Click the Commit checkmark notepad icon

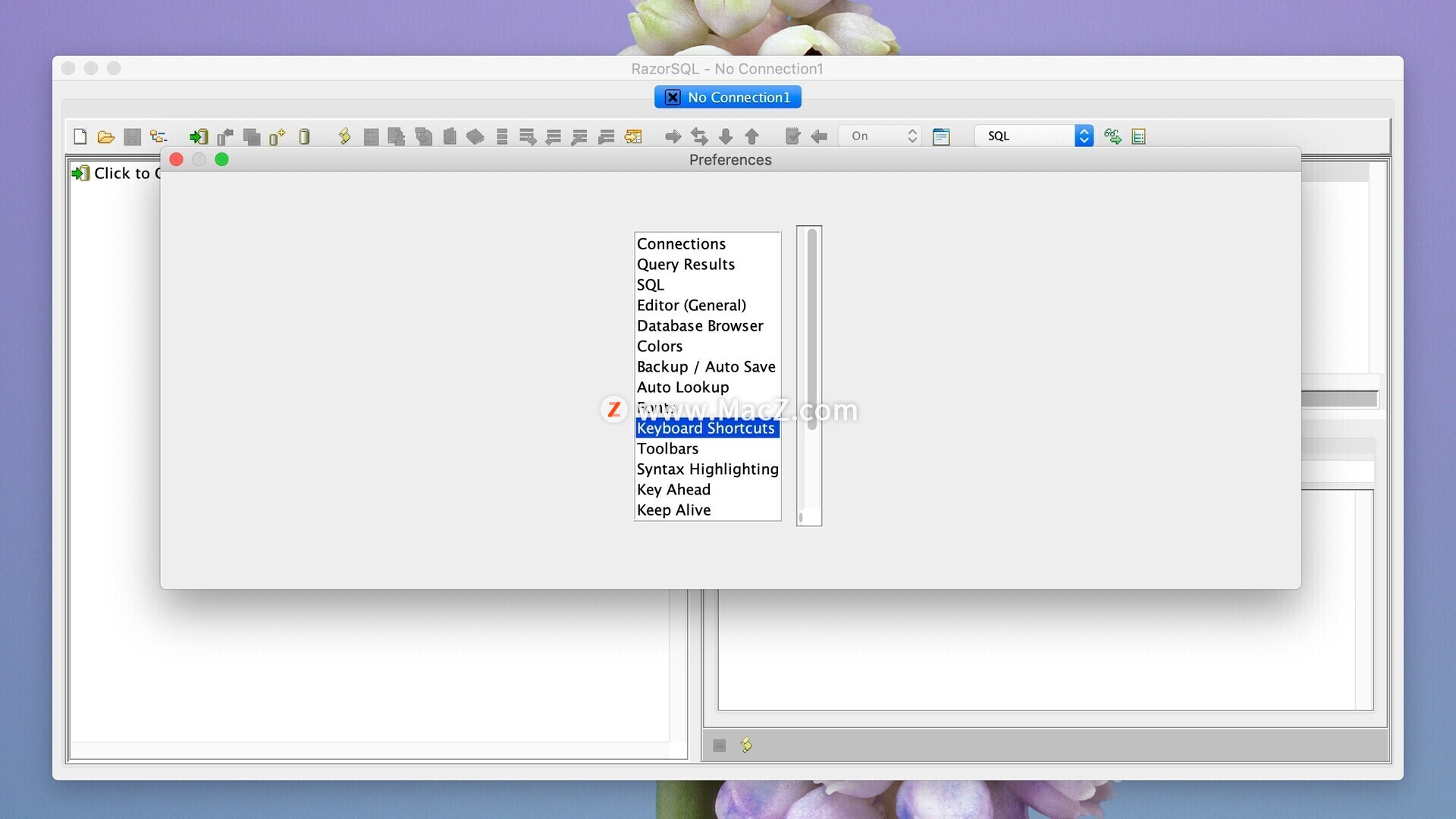(792, 136)
